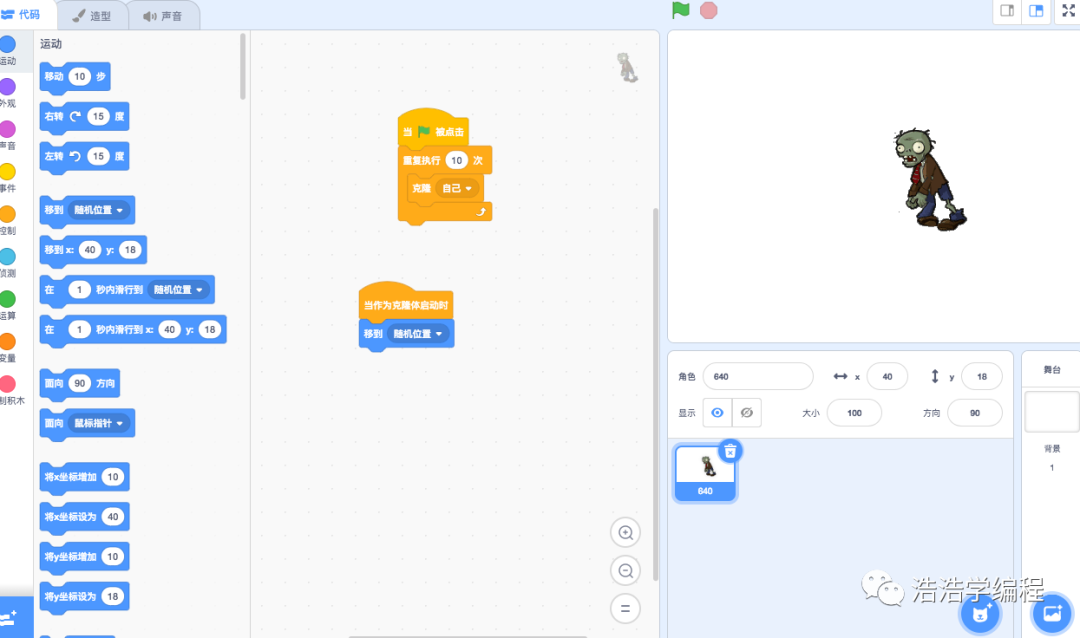This screenshot has width=1080, height=638.
Task: Click the block palette vertical scrollbar
Action: tap(242, 67)
